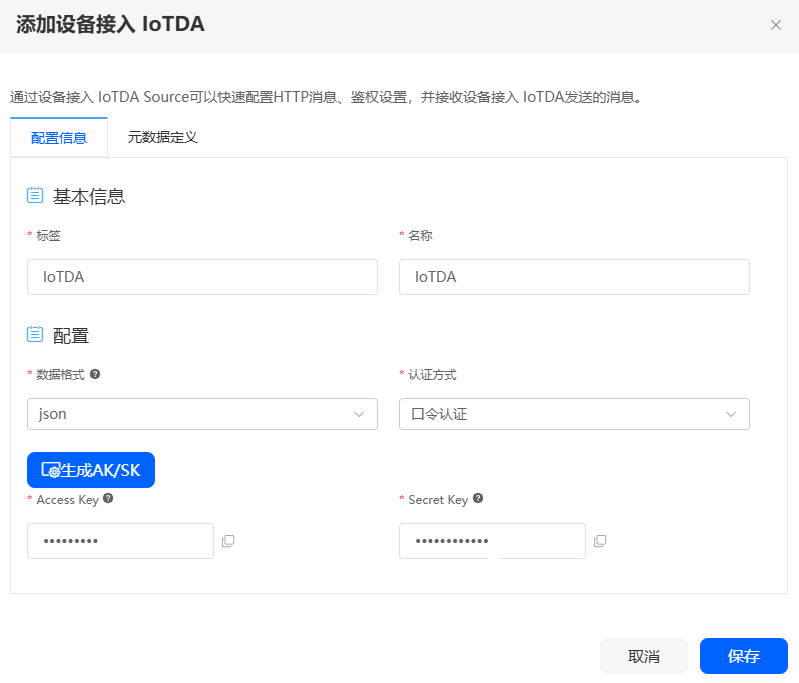The height and width of the screenshot is (683, 799).
Task: Open the 数据格式 json dropdown
Action: 202,414
